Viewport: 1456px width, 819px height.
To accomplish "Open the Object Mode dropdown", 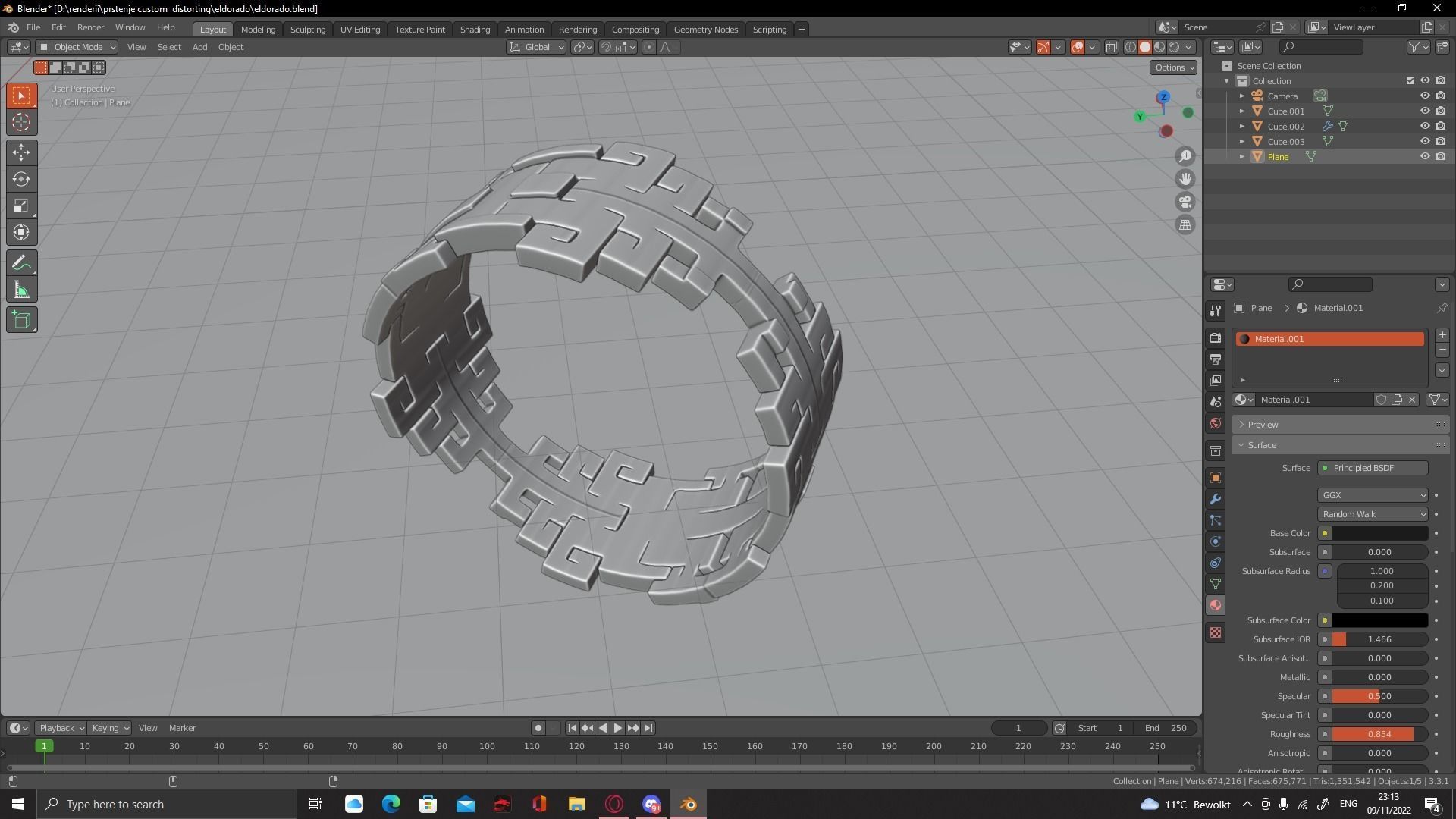I will (77, 47).
